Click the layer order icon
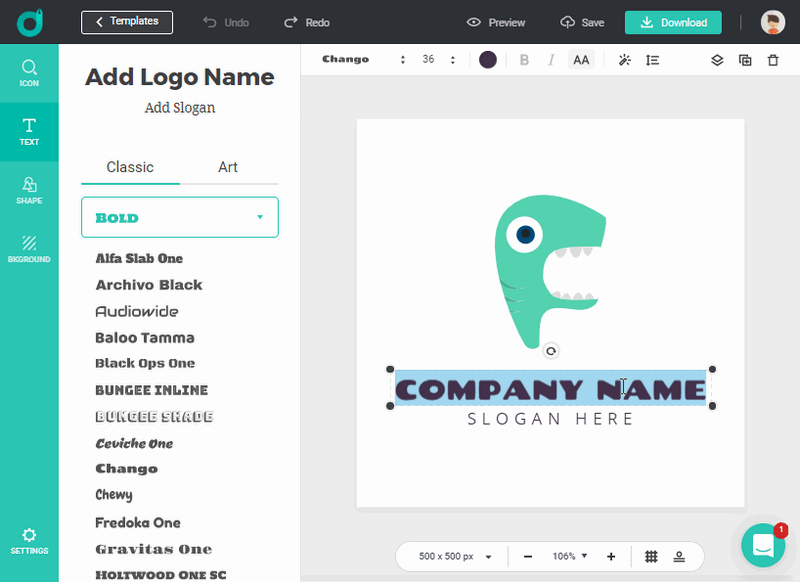Image resolution: width=800 pixels, height=582 pixels. (717, 60)
